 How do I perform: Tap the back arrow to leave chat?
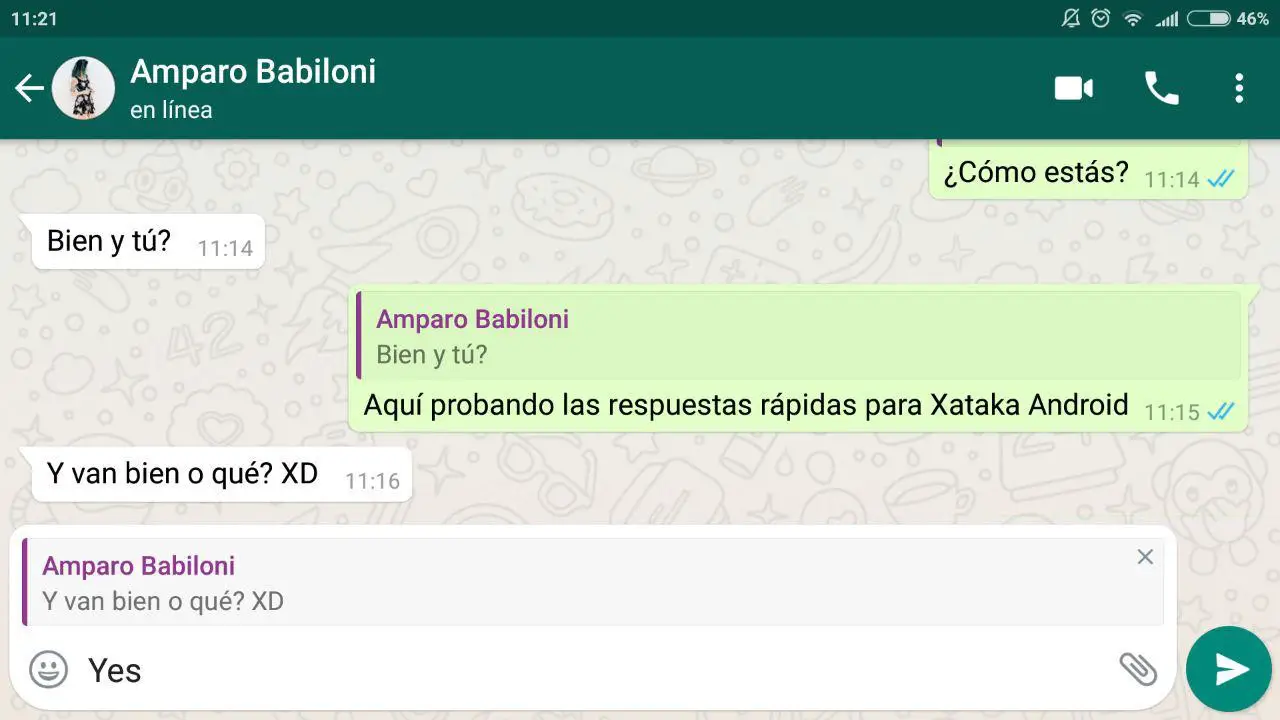point(28,88)
